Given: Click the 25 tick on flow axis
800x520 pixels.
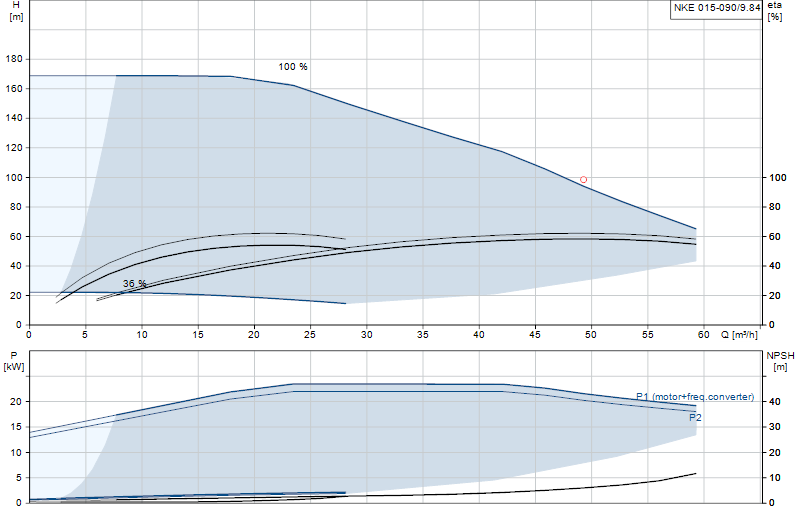Looking at the screenshot, I should (310, 335).
